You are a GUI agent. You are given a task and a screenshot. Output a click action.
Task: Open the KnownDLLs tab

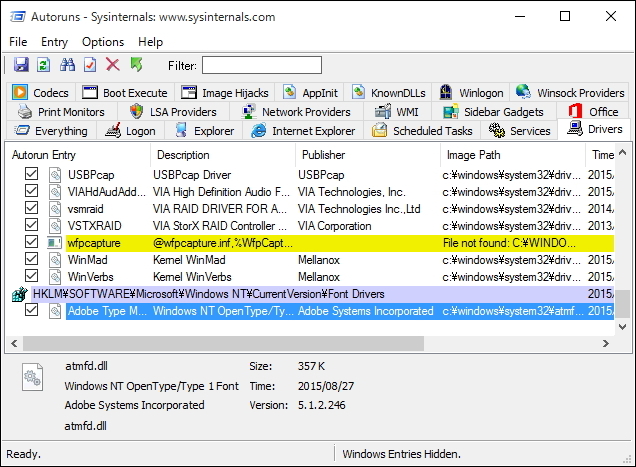[x=389, y=93]
